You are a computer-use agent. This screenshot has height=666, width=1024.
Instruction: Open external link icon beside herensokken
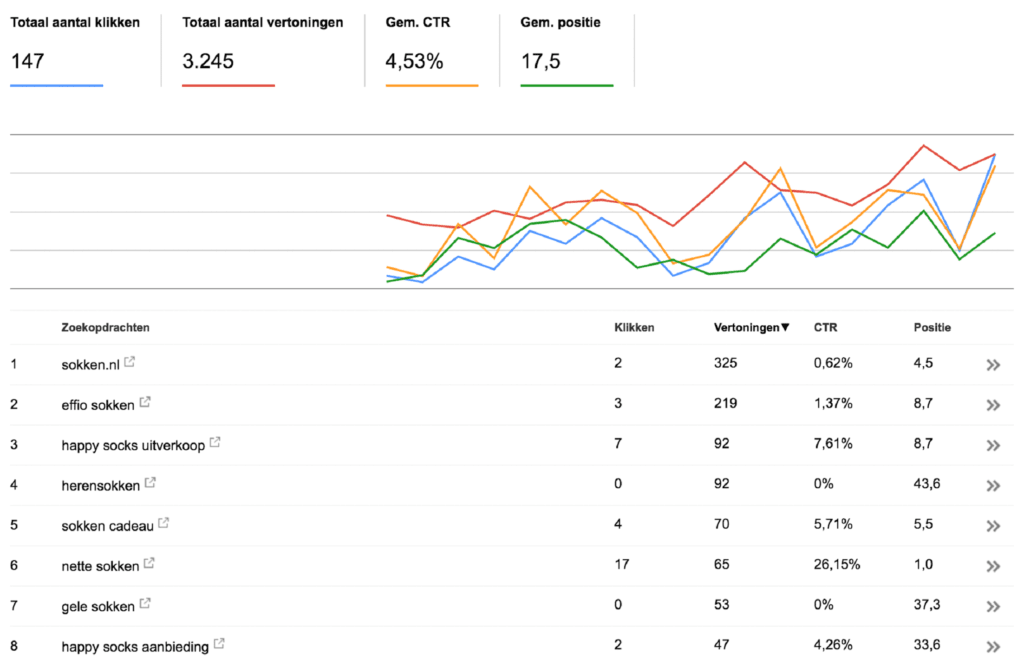150,483
